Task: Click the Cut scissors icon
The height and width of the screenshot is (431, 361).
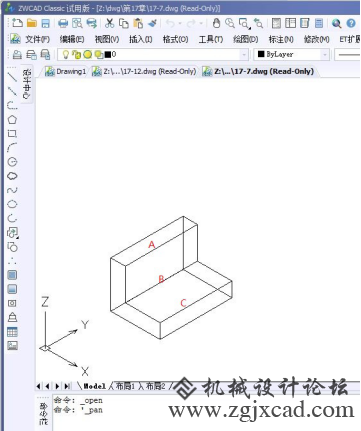Action: 109,23
